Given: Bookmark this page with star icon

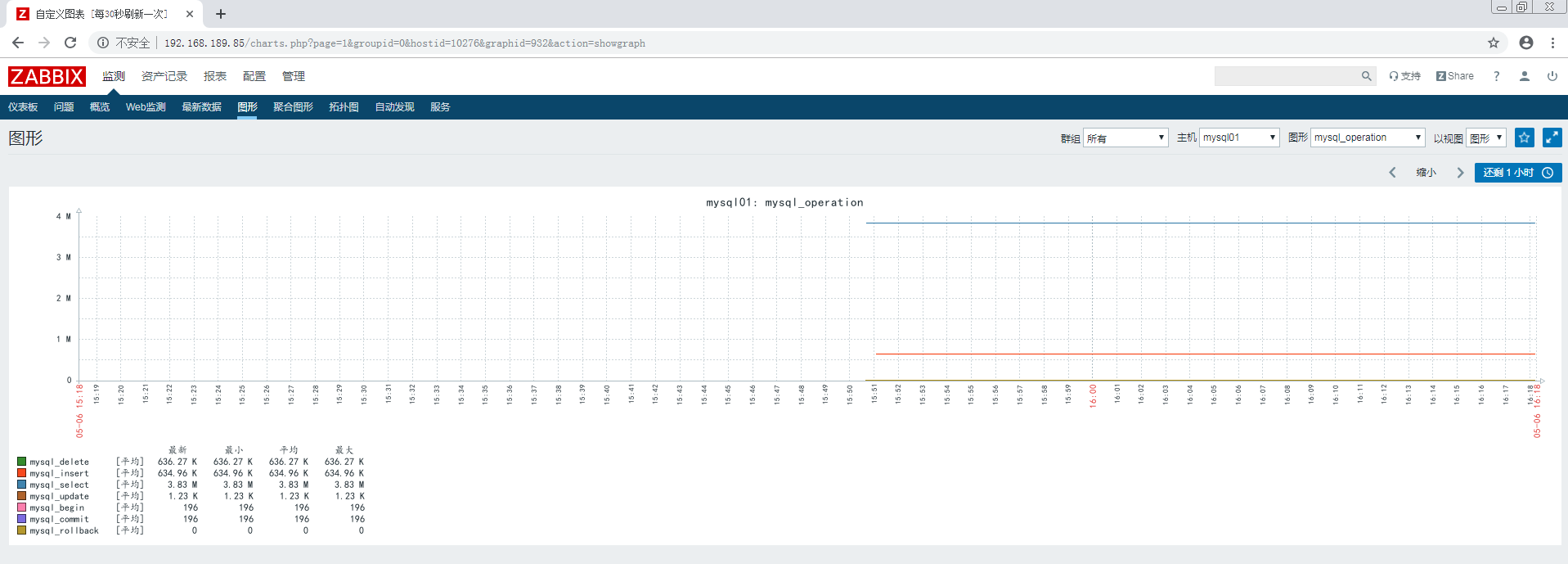Looking at the screenshot, I should click(x=1494, y=43).
